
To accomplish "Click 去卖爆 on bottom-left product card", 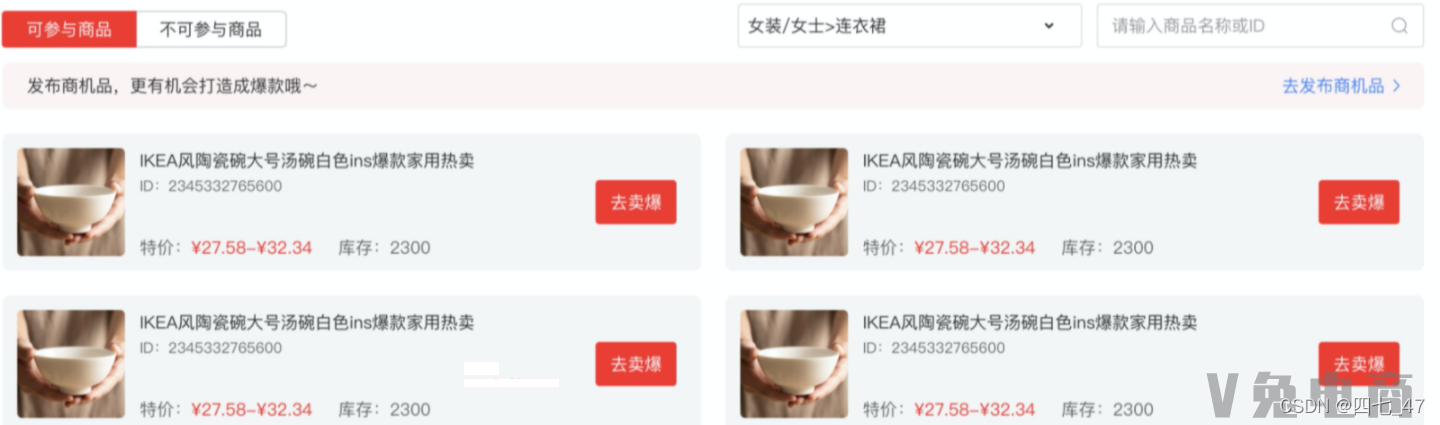I will pyautogui.click(x=636, y=364).
